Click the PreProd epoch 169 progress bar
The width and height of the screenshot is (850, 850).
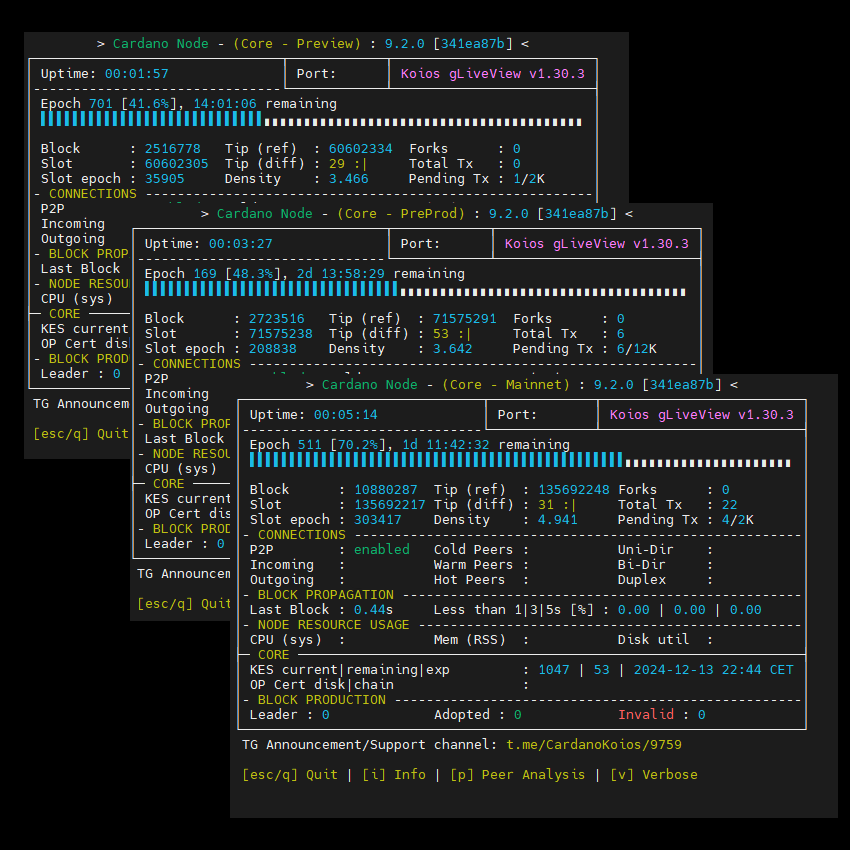click(415, 289)
